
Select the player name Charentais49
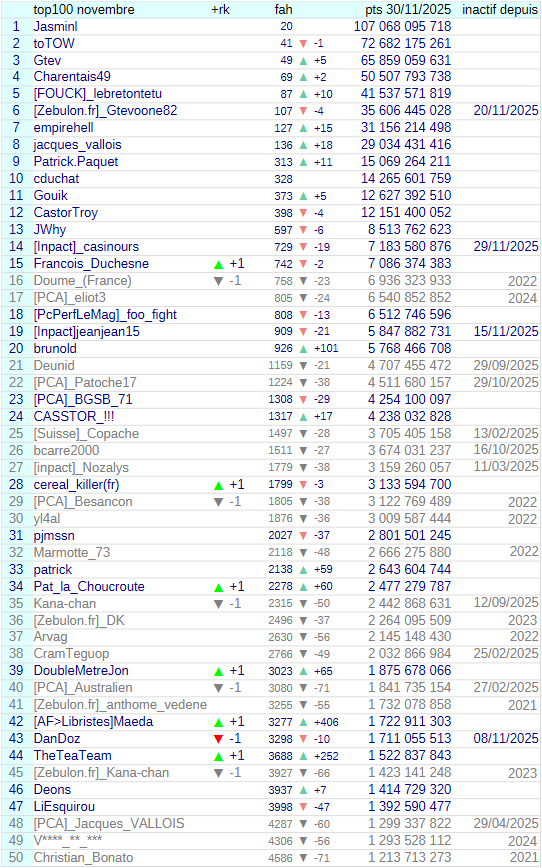tap(72, 76)
